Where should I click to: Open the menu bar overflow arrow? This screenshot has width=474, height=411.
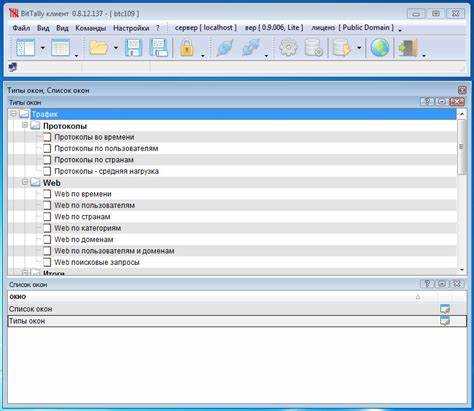coord(400,30)
